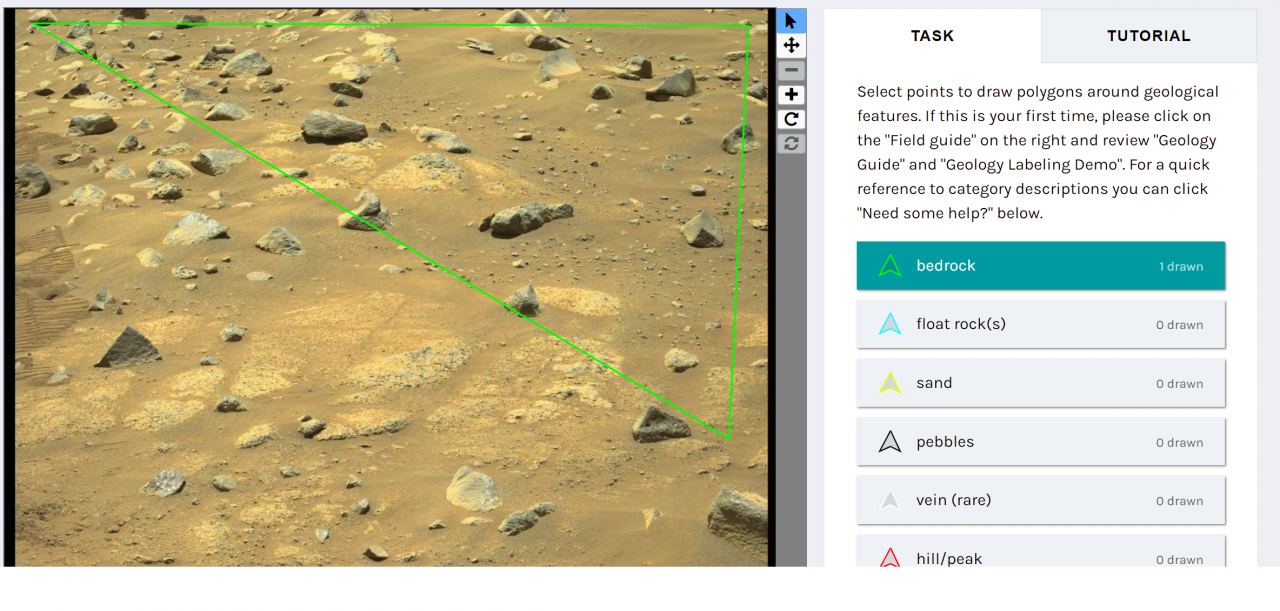
Task: Select the pointer arrow tool
Action: coord(791,21)
